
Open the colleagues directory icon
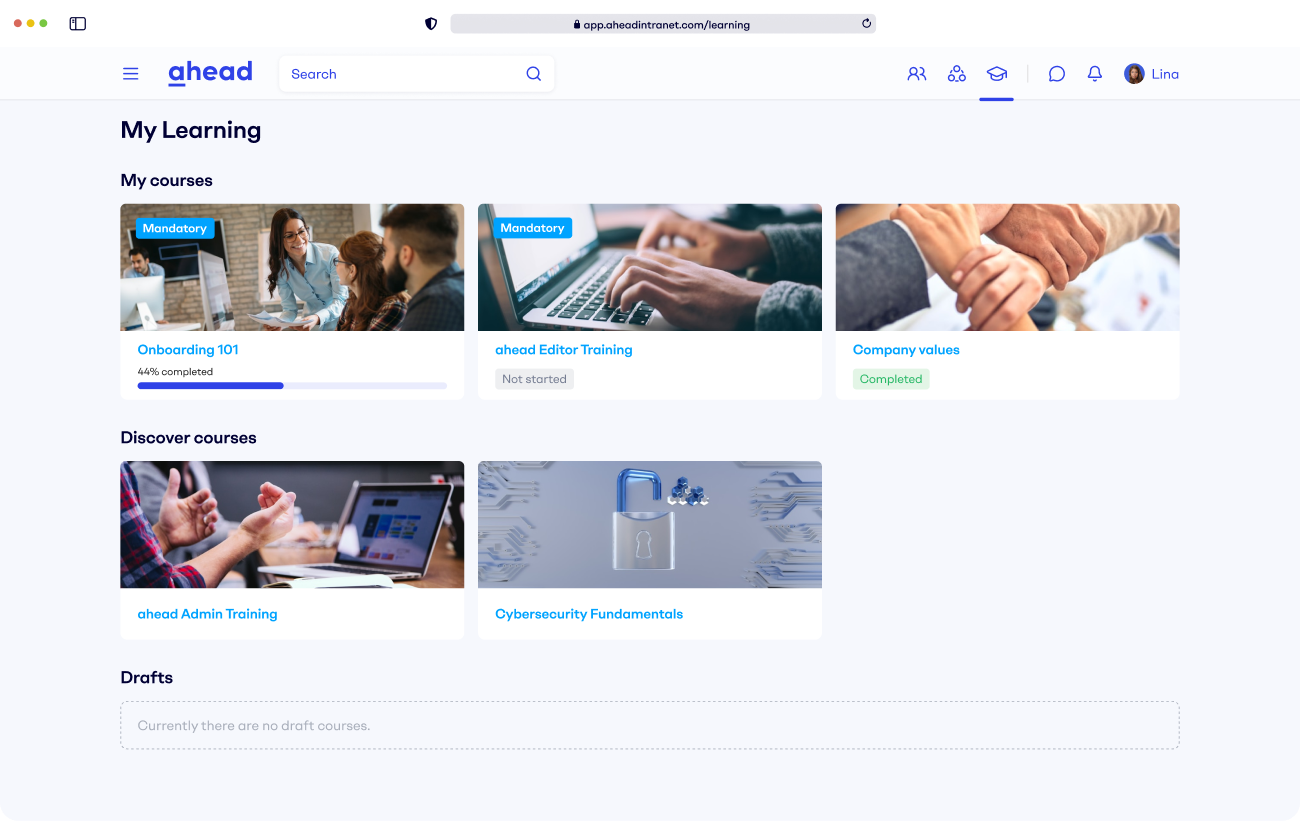(917, 73)
